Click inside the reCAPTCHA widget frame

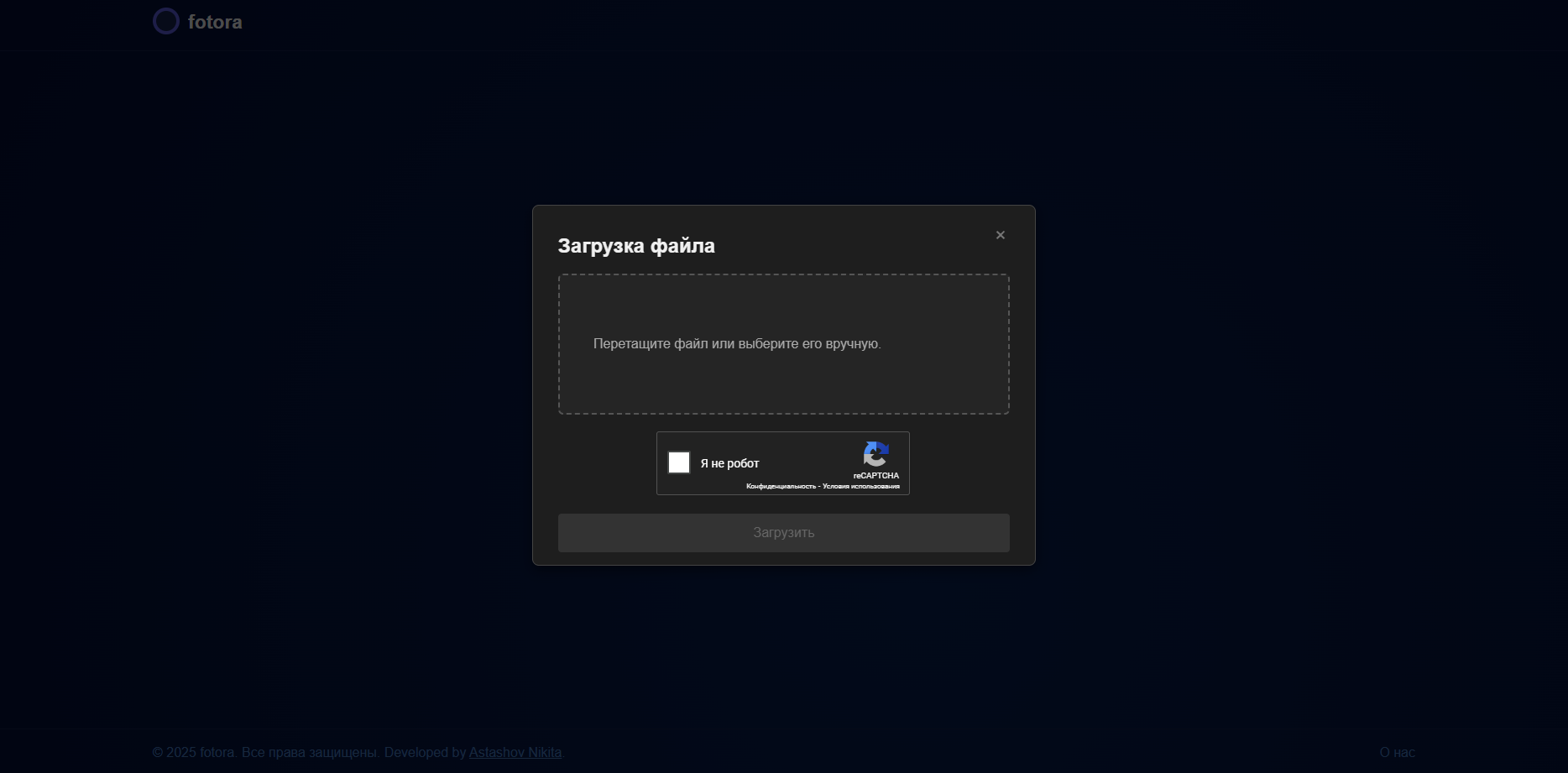(783, 463)
